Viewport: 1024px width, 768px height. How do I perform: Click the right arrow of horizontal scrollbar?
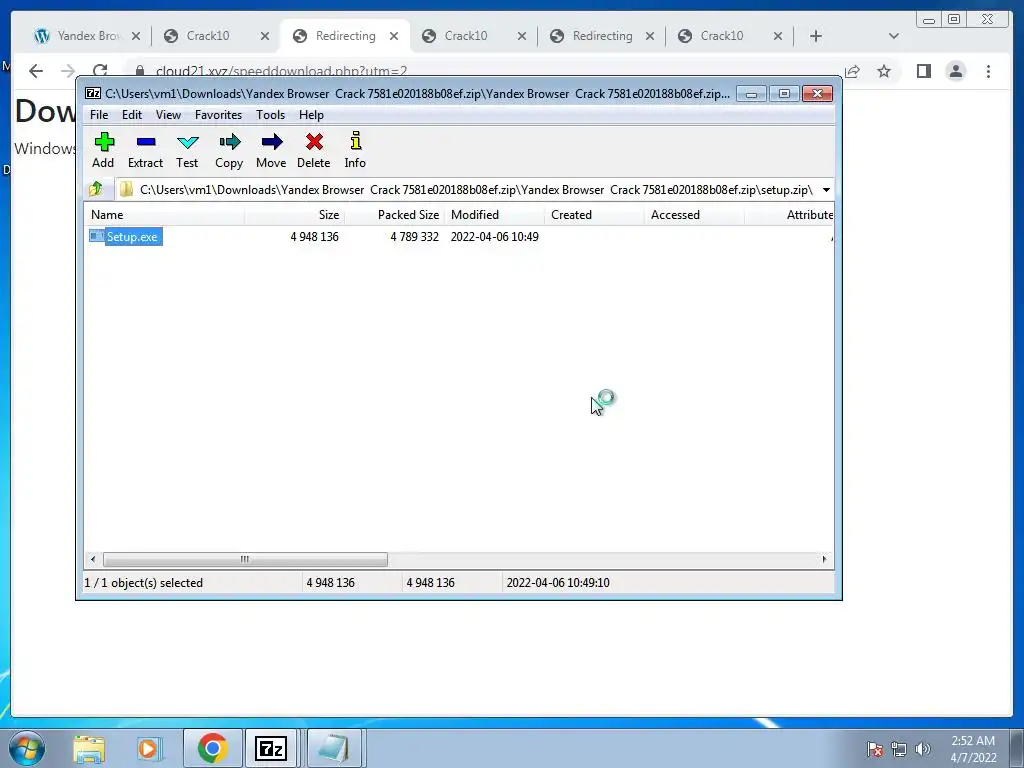[824, 559]
